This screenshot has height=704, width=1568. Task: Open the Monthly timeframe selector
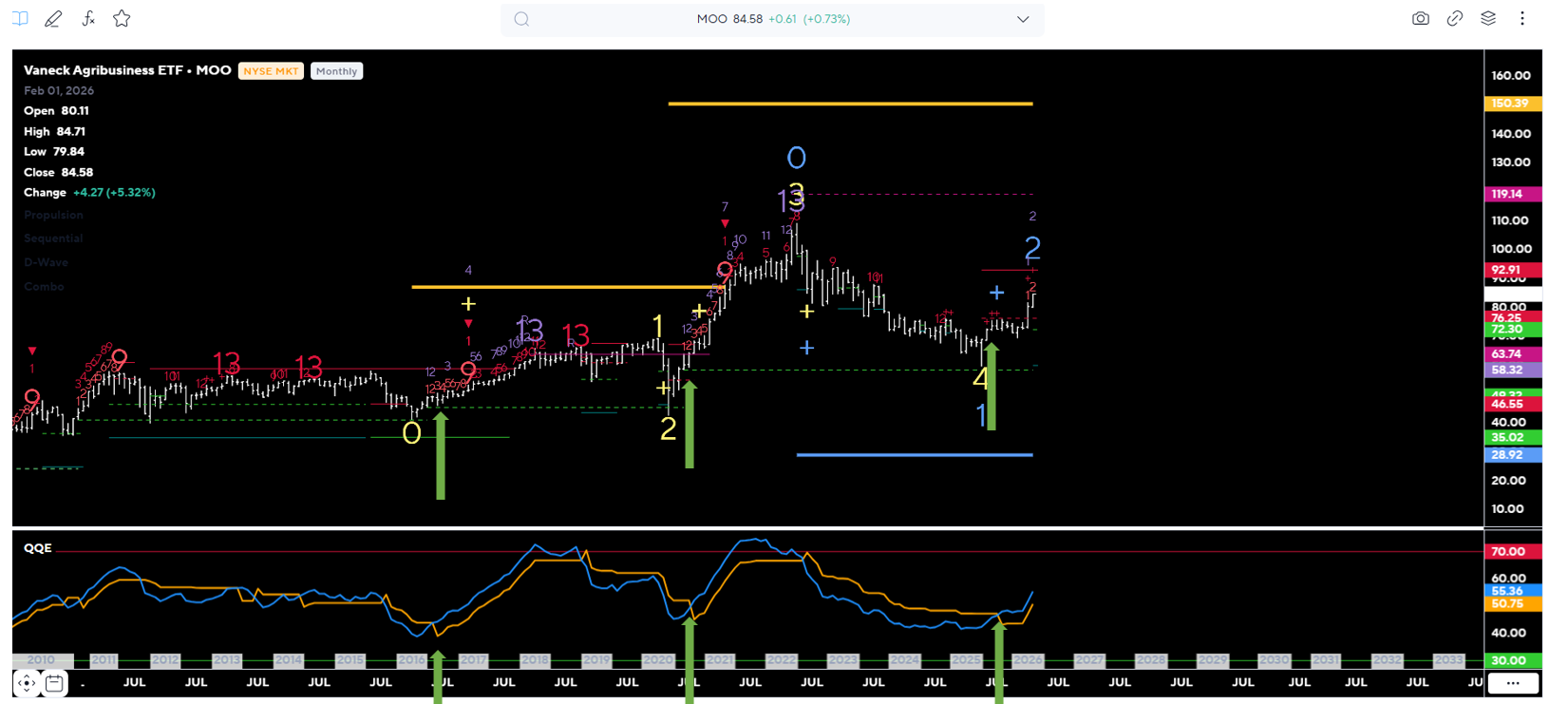point(336,71)
